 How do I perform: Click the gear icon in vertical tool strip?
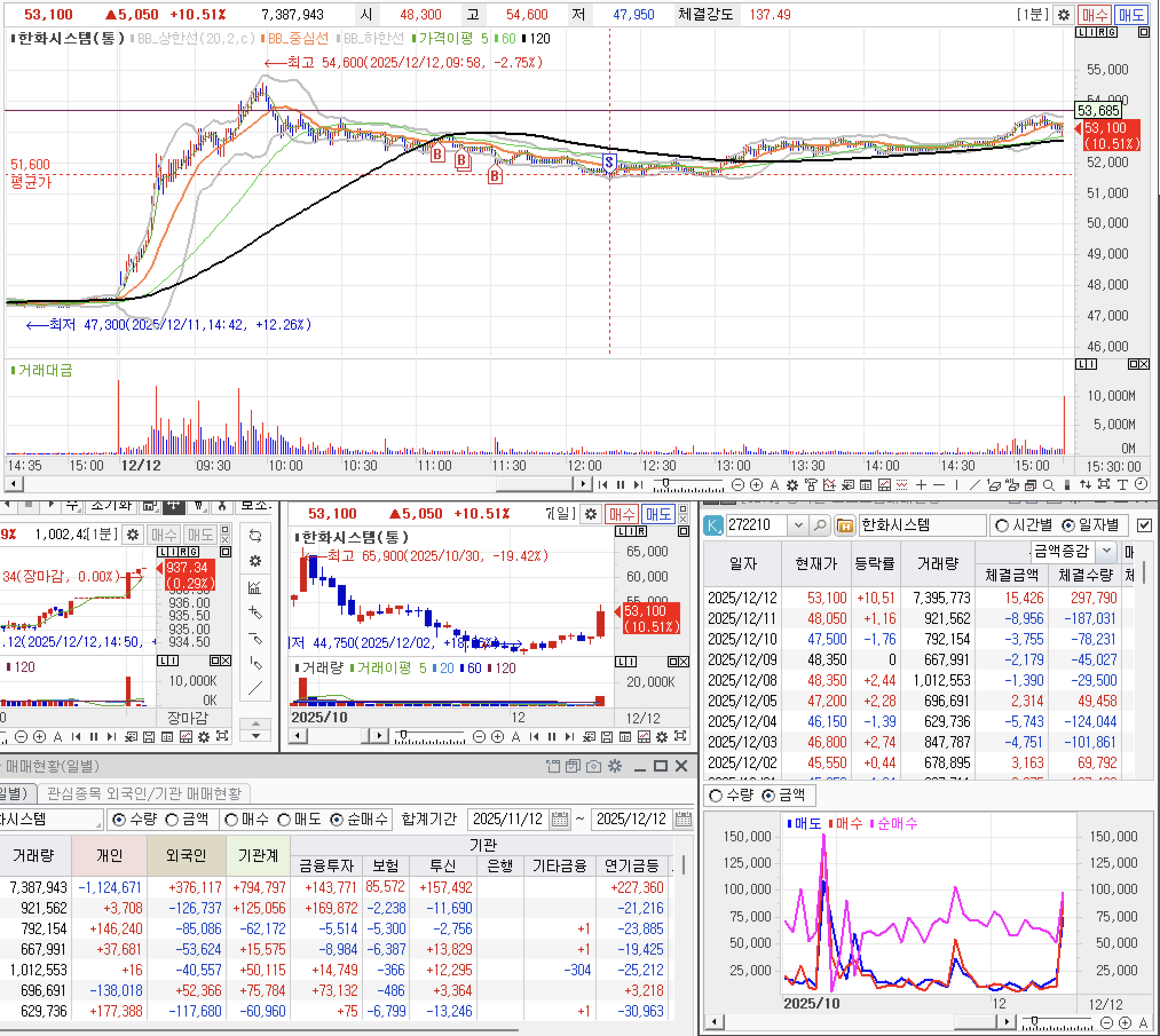[x=255, y=561]
